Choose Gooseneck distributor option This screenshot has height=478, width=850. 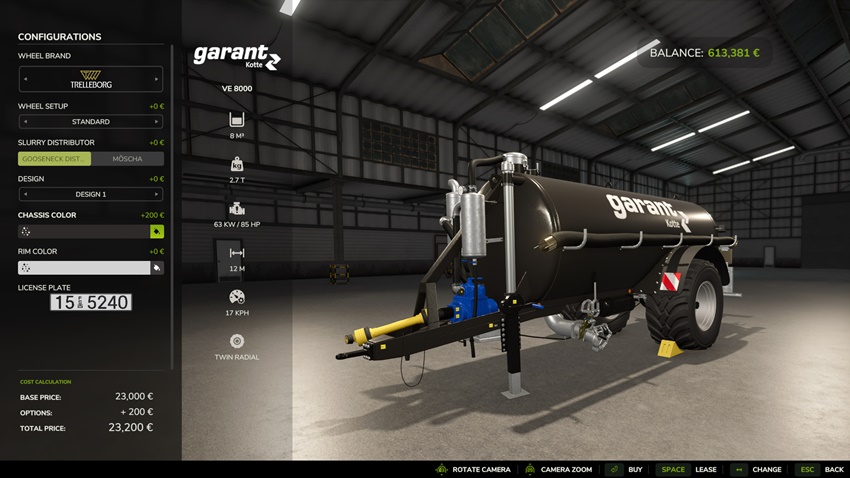point(54,159)
